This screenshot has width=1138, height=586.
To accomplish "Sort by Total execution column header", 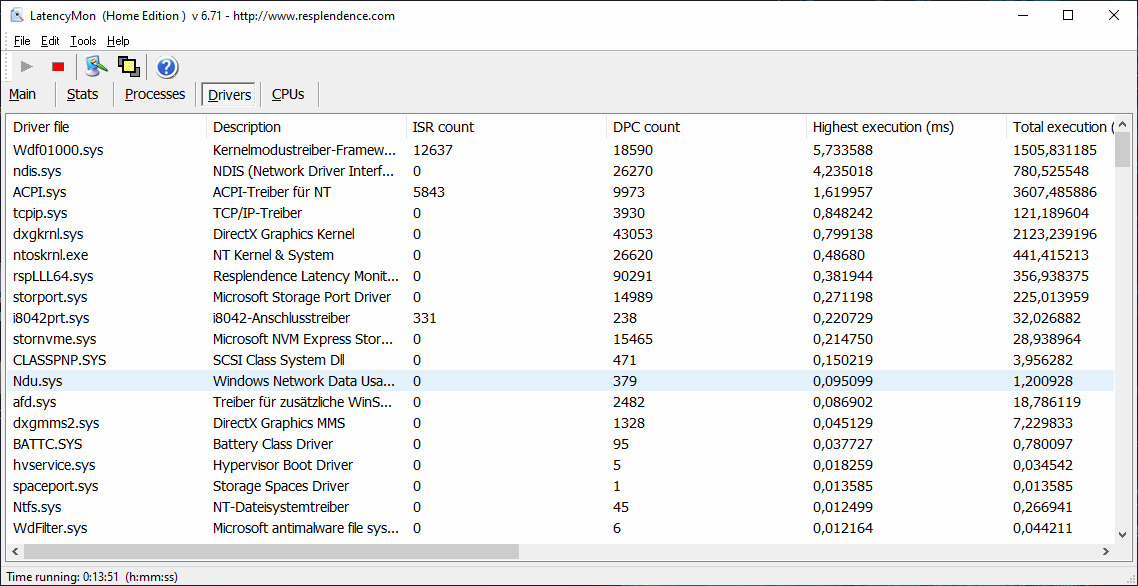I will (1060, 127).
